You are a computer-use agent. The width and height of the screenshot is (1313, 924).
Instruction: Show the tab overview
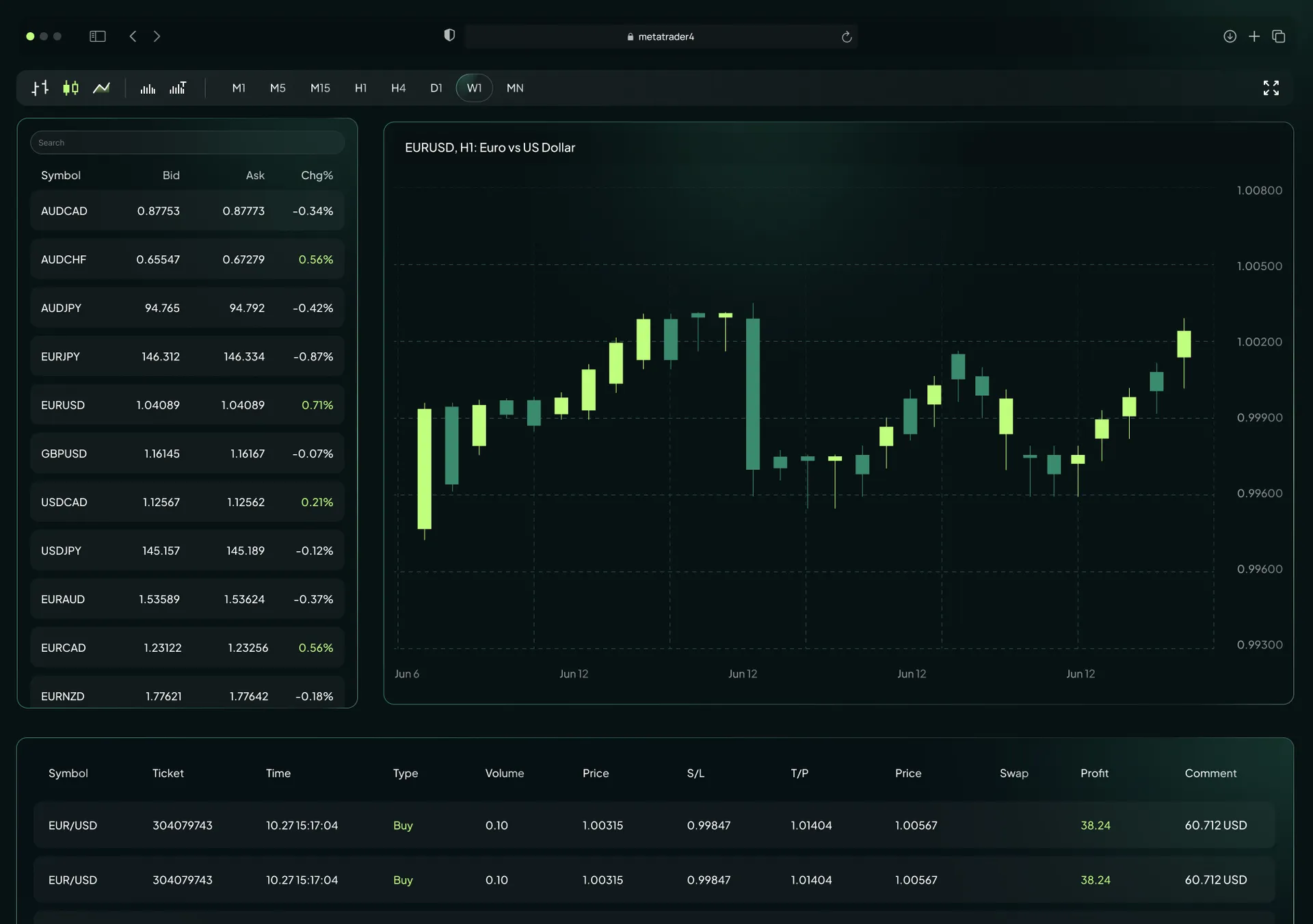coord(1279,36)
